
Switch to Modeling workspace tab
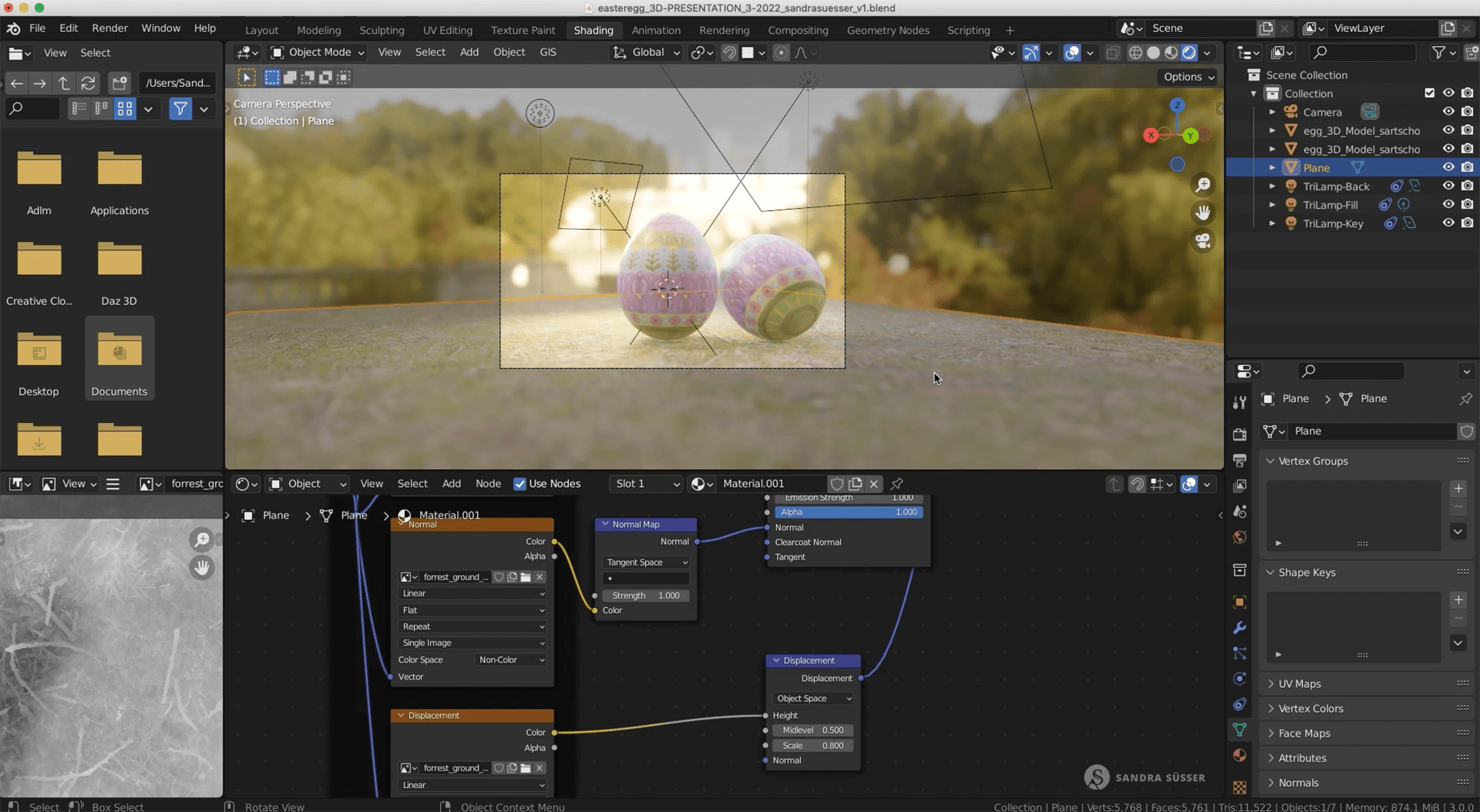click(318, 30)
